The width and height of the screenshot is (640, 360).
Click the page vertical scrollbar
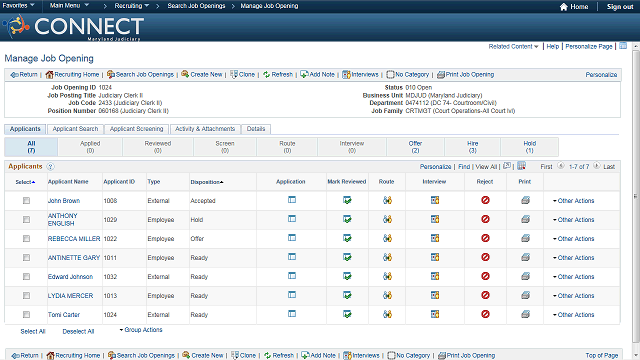pyautogui.click(x=636, y=196)
